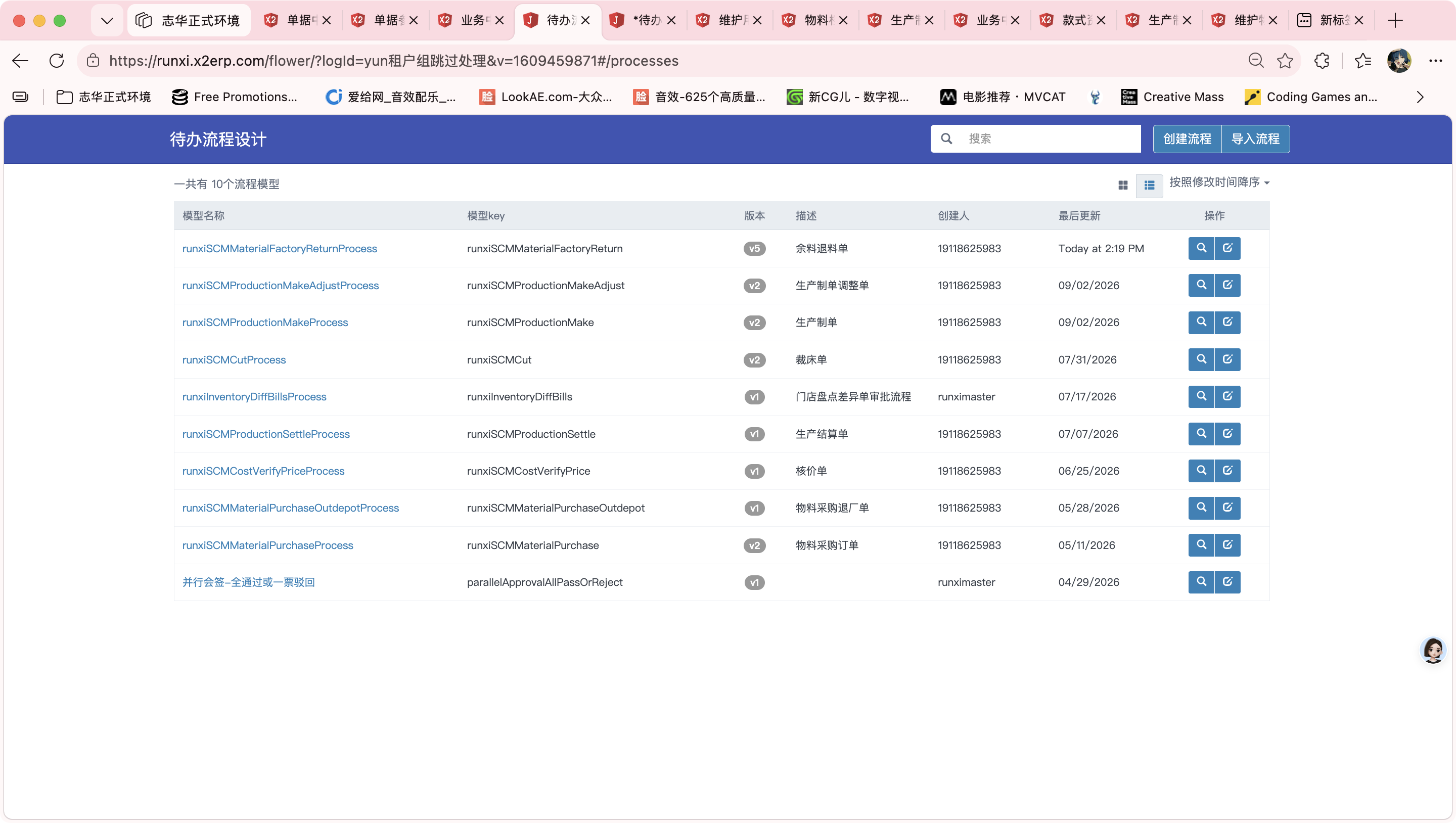Open browser extensions puzzle icon

(1322, 61)
